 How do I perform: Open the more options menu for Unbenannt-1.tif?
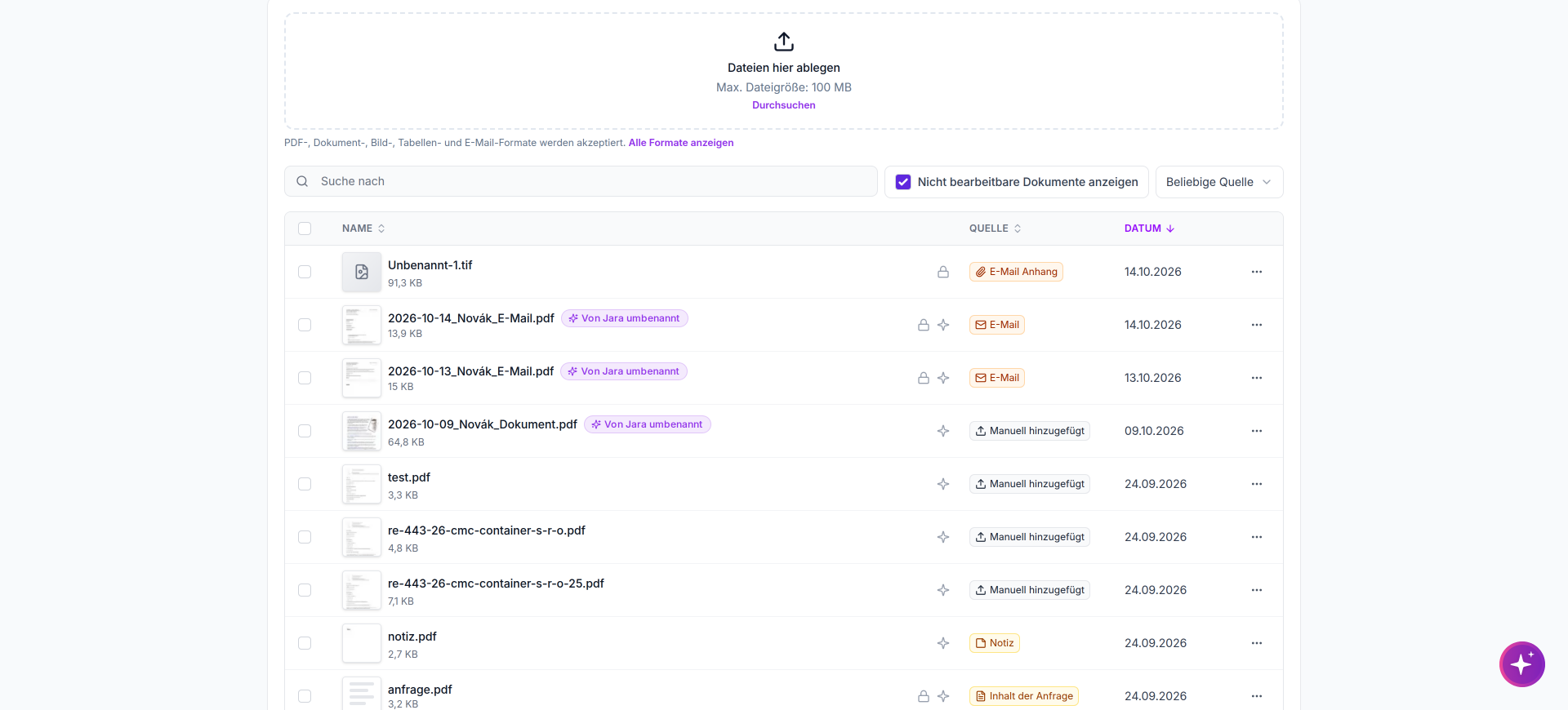(x=1257, y=272)
